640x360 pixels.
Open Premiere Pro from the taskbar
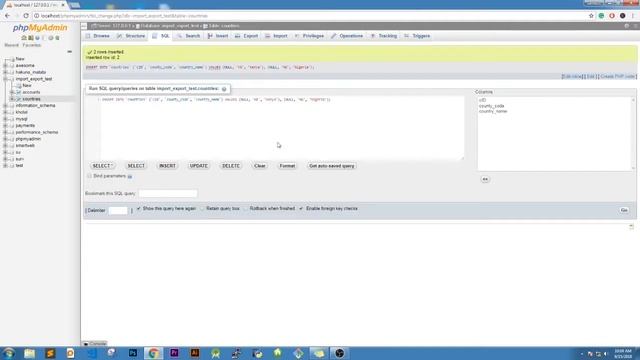174,353
